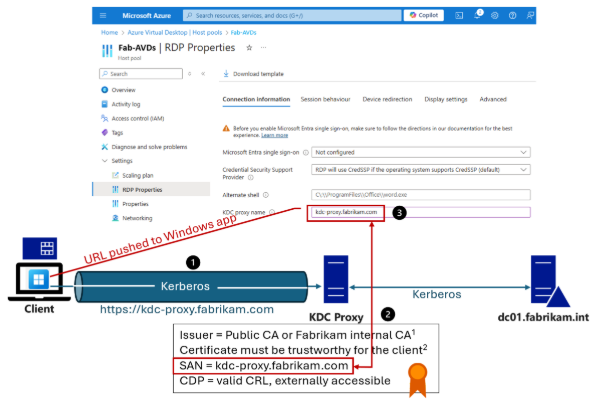Open the feedback icon in top bar

pyautogui.click(x=530, y=15)
